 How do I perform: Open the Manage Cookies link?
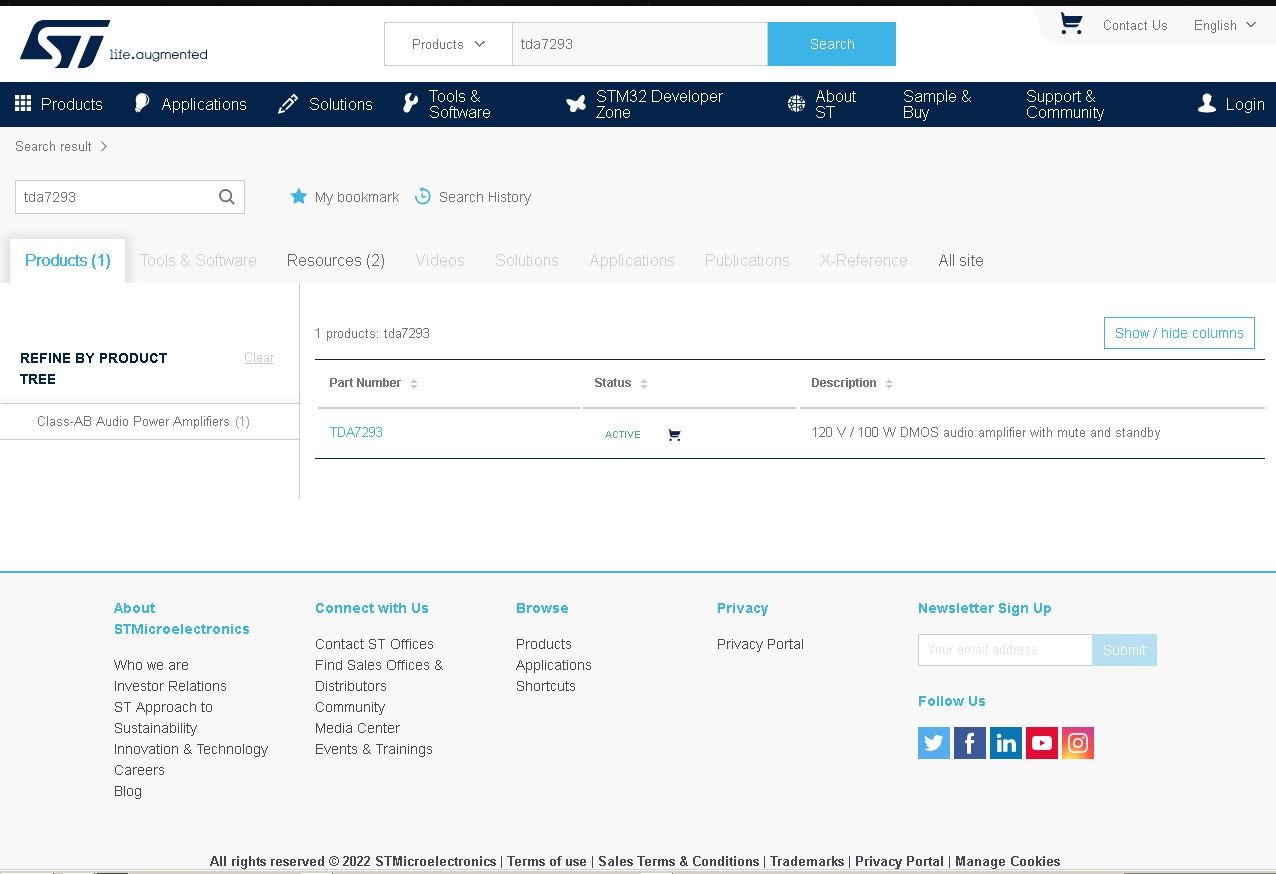1007,861
